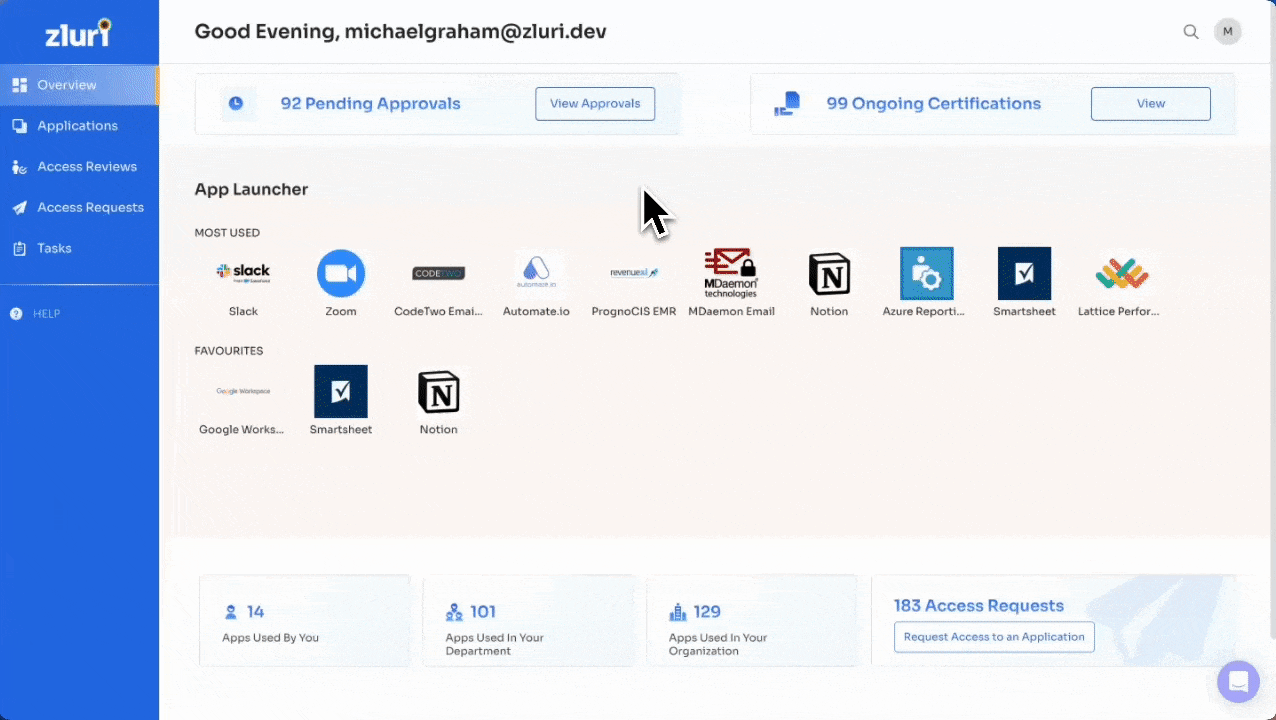Click the 14 apps count
The width and height of the screenshot is (1276, 720).
(256, 612)
